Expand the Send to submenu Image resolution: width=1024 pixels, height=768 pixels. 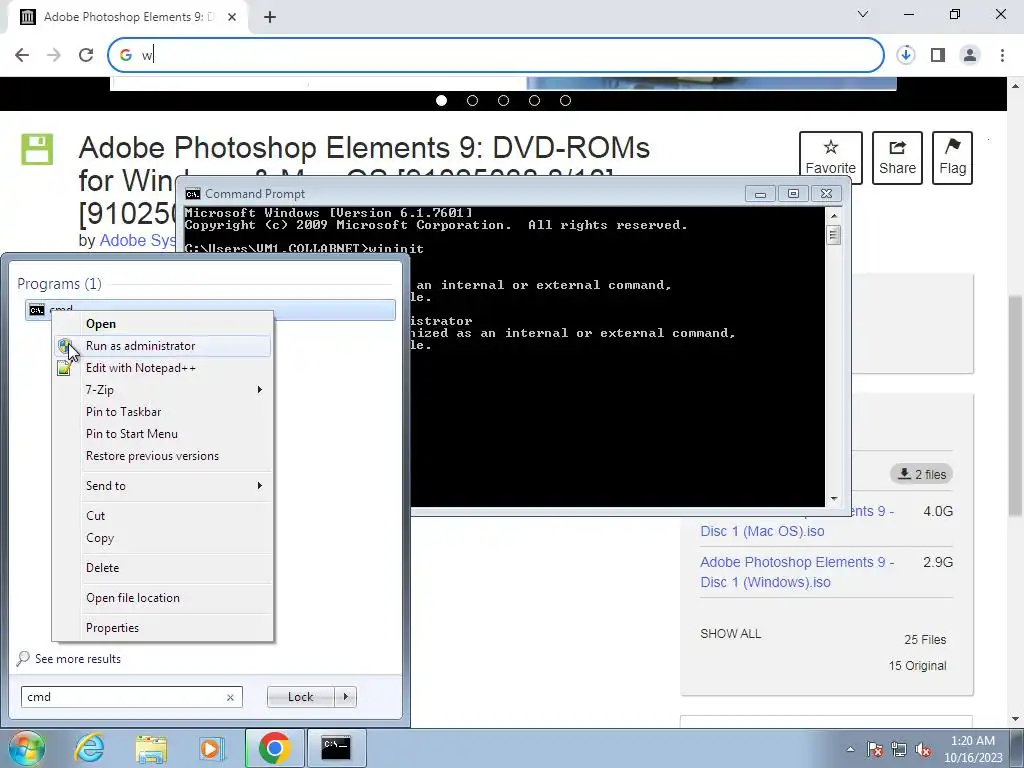(x=162, y=486)
